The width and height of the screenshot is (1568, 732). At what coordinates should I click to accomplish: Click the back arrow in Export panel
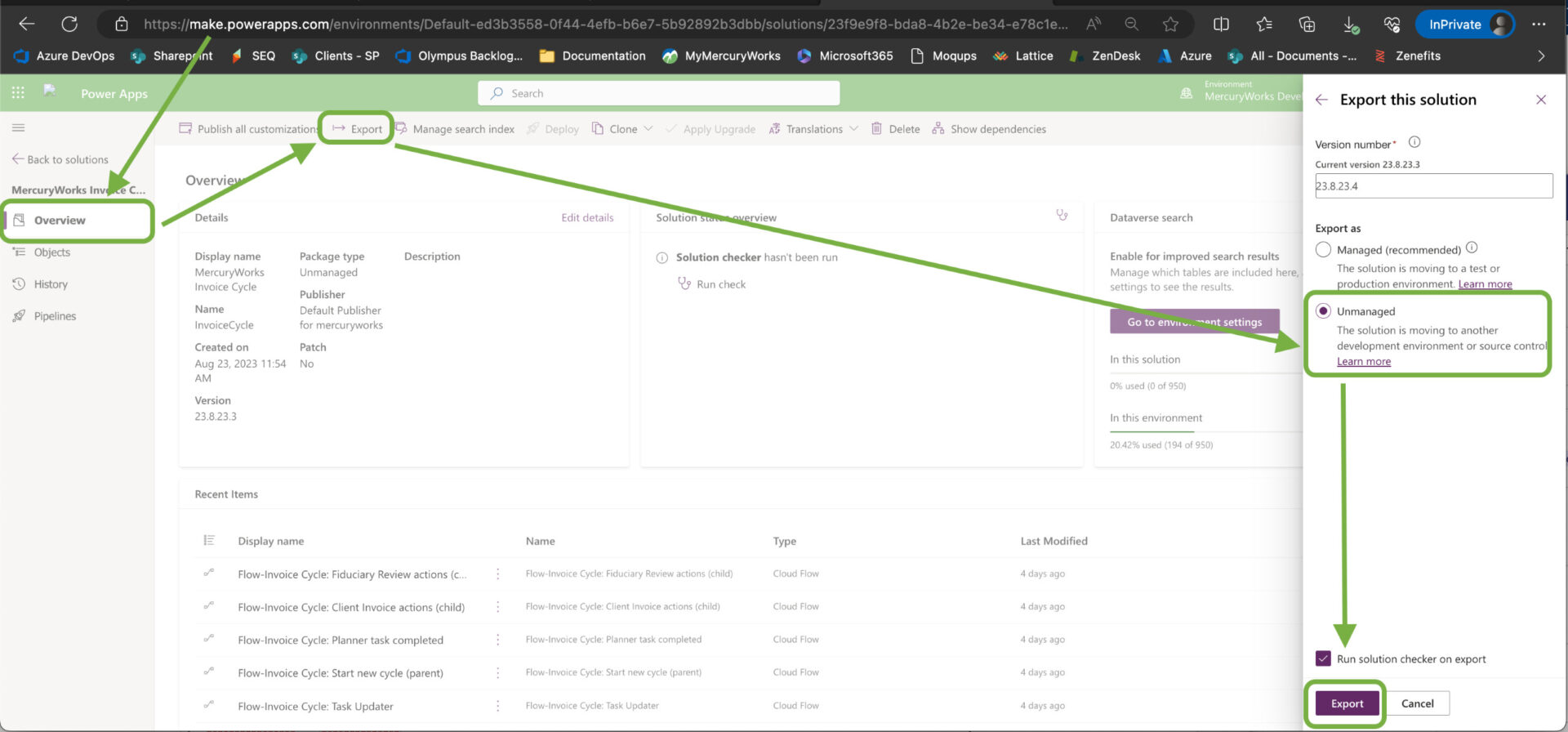[1321, 100]
